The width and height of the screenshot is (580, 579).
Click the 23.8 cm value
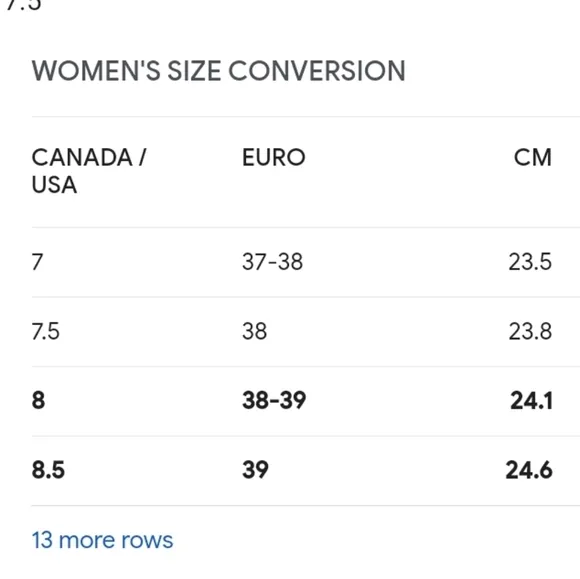click(530, 331)
